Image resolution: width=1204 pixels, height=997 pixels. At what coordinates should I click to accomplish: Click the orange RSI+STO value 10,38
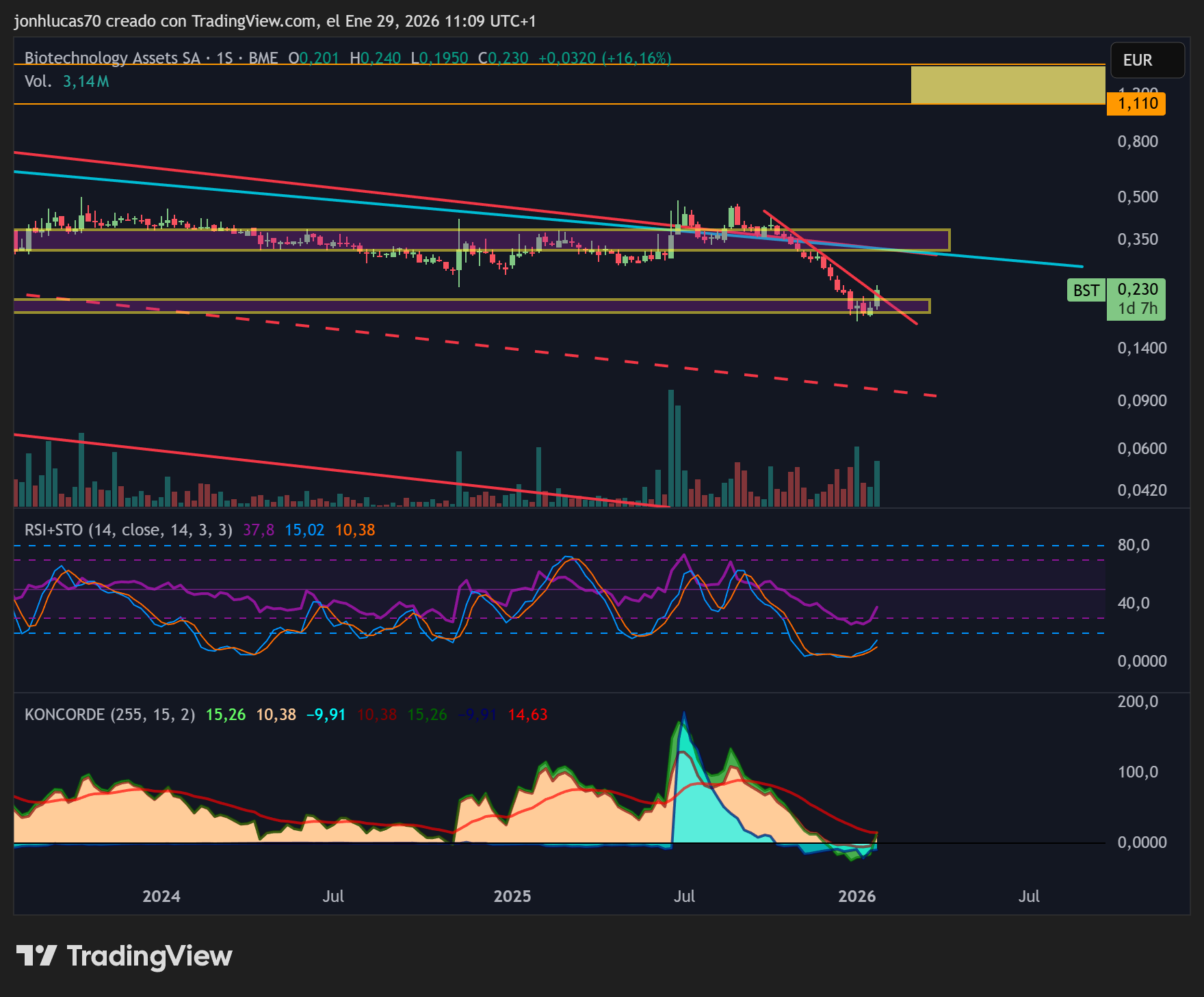tap(355, 530)
